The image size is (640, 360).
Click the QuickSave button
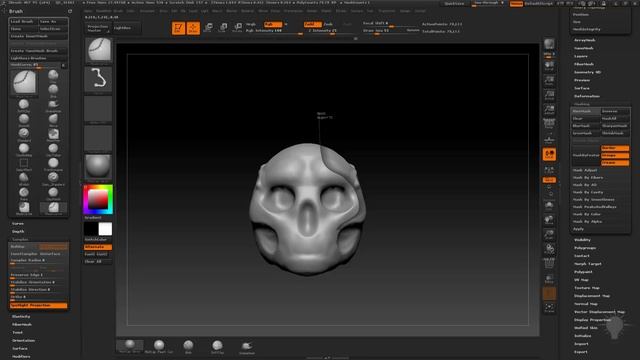[x=454, y=4]
